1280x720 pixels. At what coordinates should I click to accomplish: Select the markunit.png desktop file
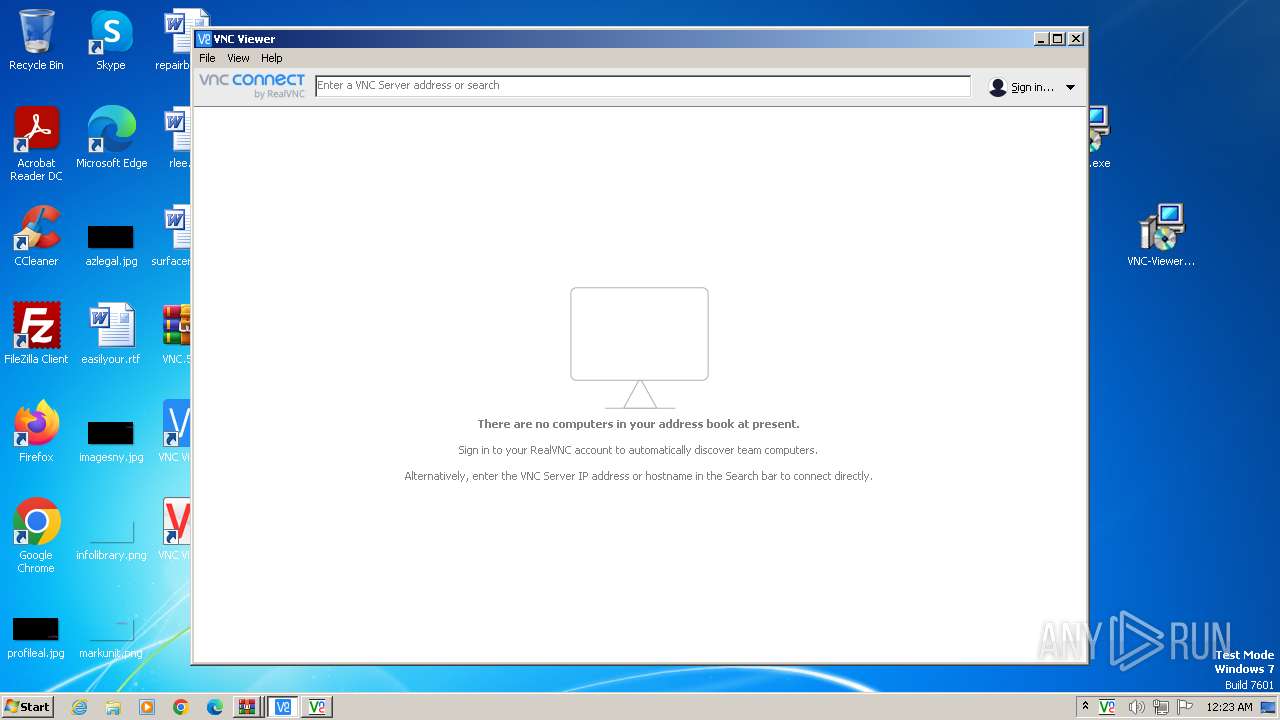(x=111, y=638)
